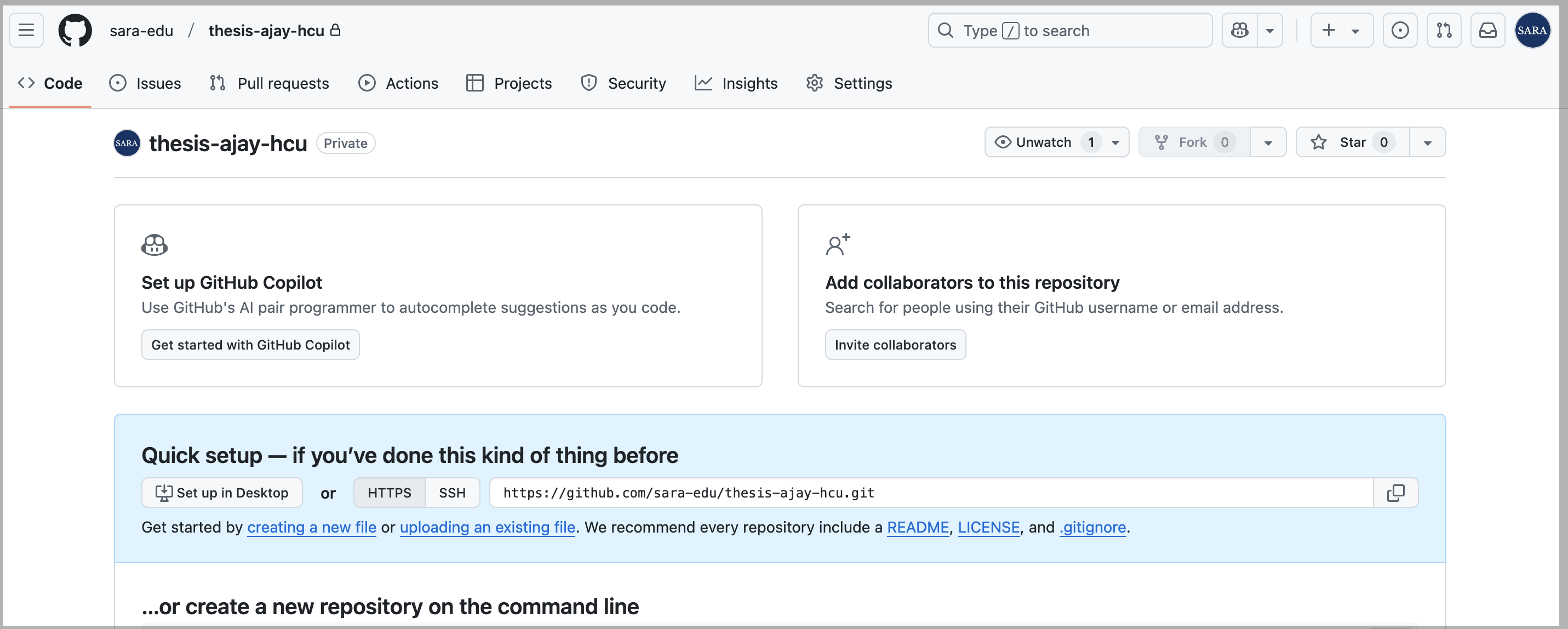1568x629 pixels.
Task: Click the search input field
Action: click(1069, 30)
